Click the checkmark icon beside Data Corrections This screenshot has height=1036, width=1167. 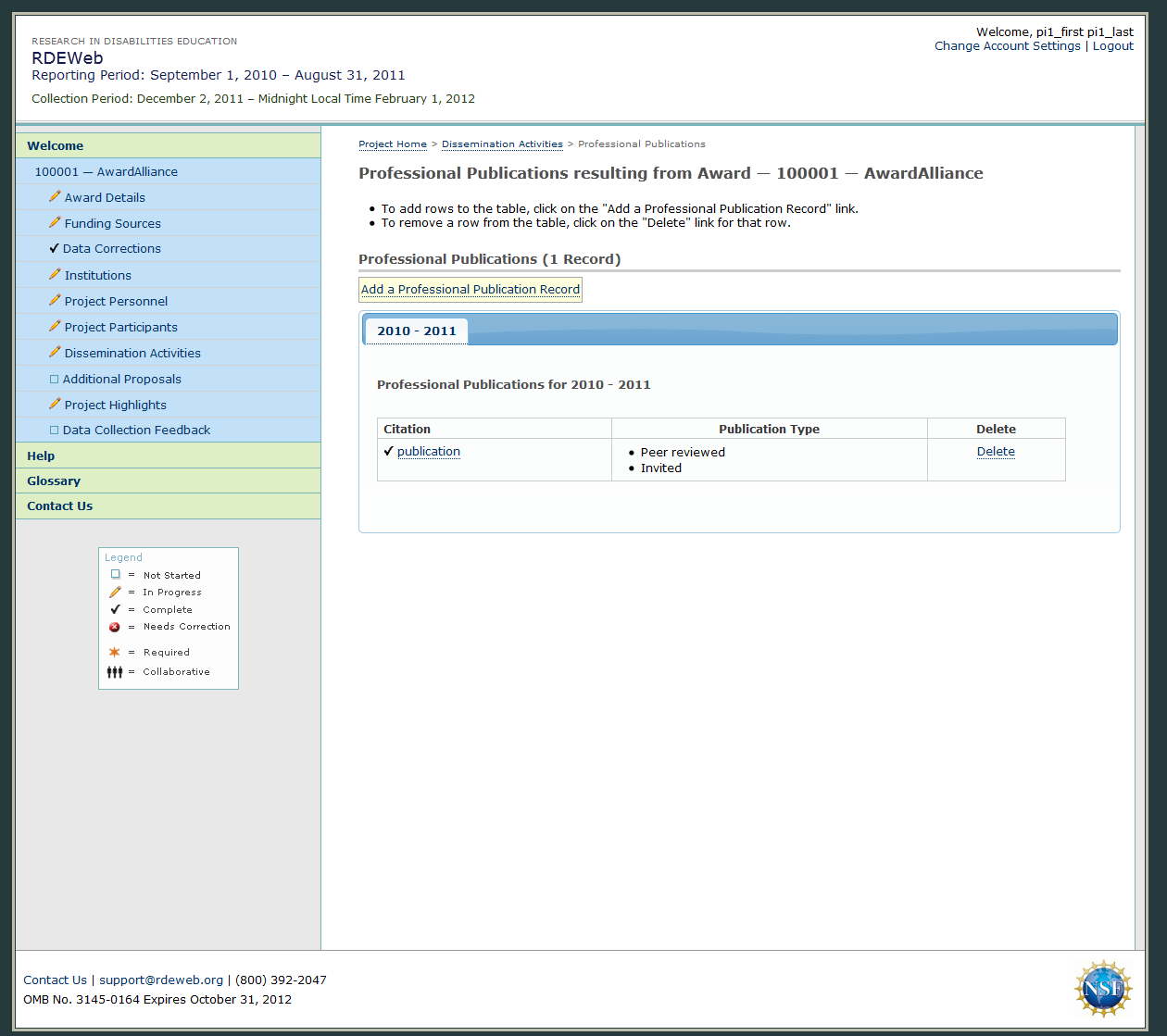point(54,248)
